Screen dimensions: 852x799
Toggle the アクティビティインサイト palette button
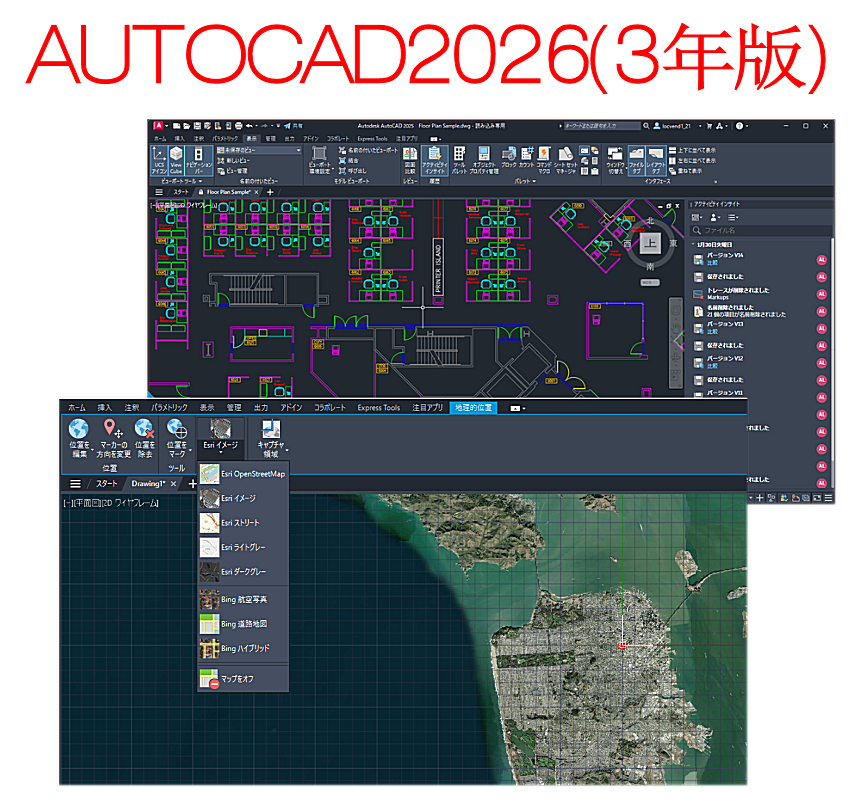(435, 160)
